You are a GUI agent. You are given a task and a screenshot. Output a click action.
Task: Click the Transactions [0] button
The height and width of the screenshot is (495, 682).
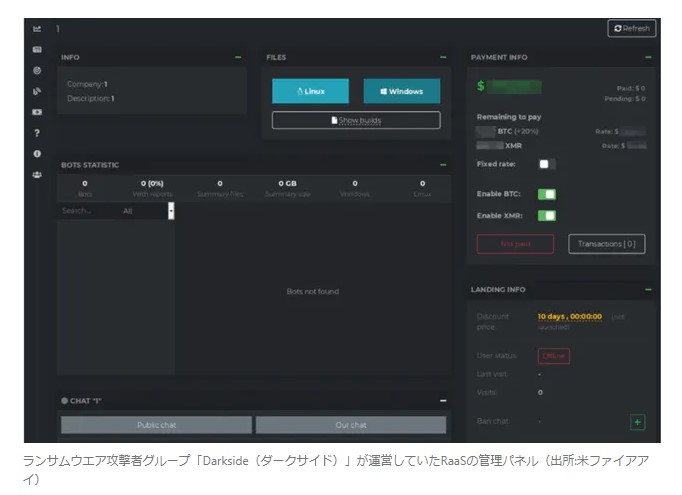[x=607, y=244]
